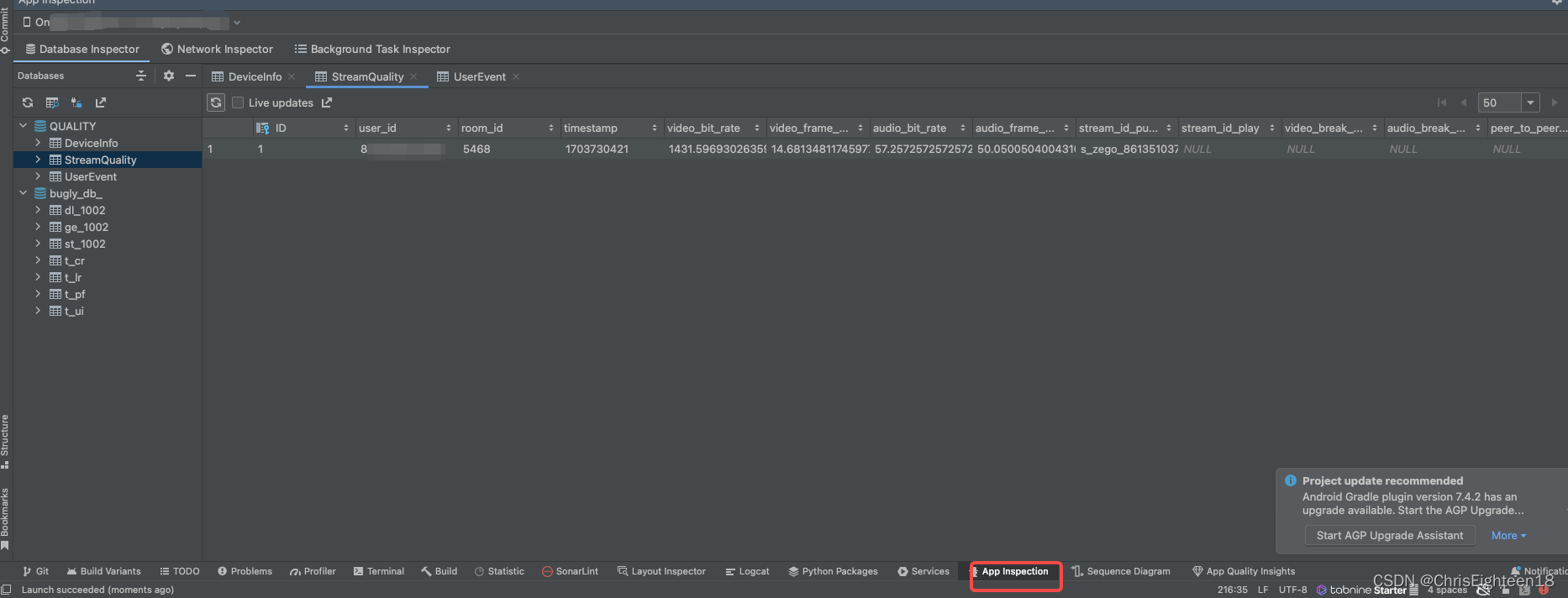Screen dimensions: 1568x598
Task: Open the Python Packages tool window
Action: coord(833,571)
